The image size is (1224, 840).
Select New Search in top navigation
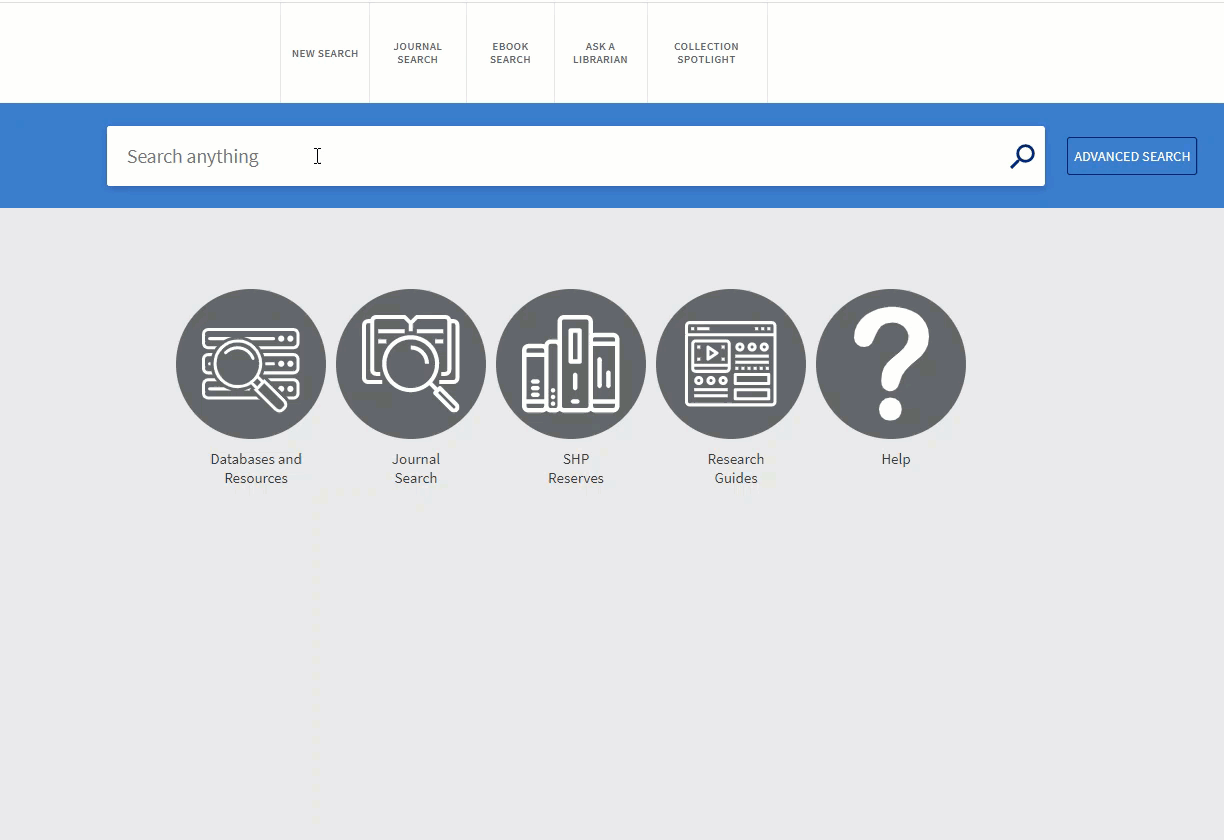(325, 53)
